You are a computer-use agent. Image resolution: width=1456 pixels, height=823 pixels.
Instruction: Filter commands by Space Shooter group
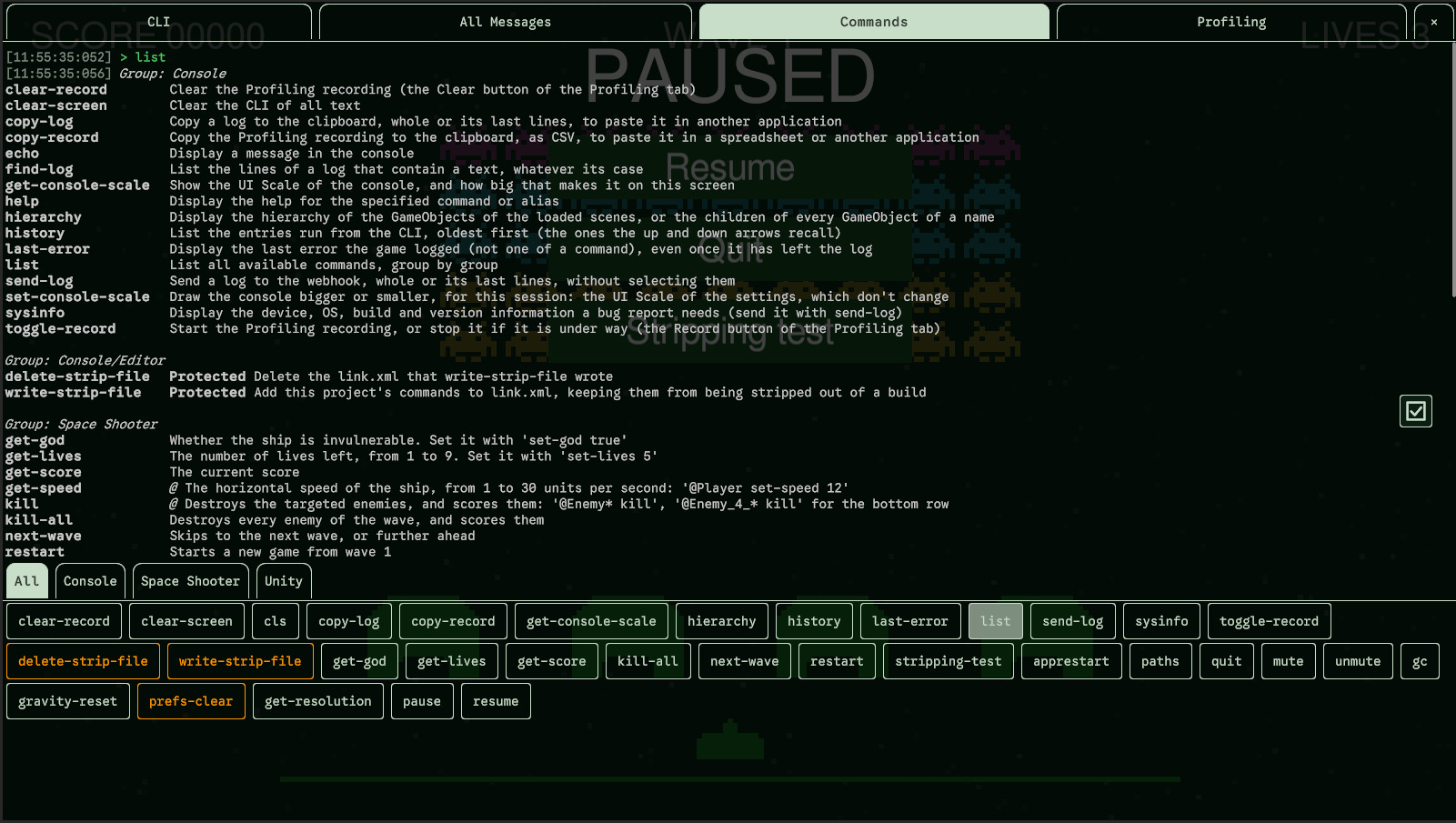click(x=190, y=581)
